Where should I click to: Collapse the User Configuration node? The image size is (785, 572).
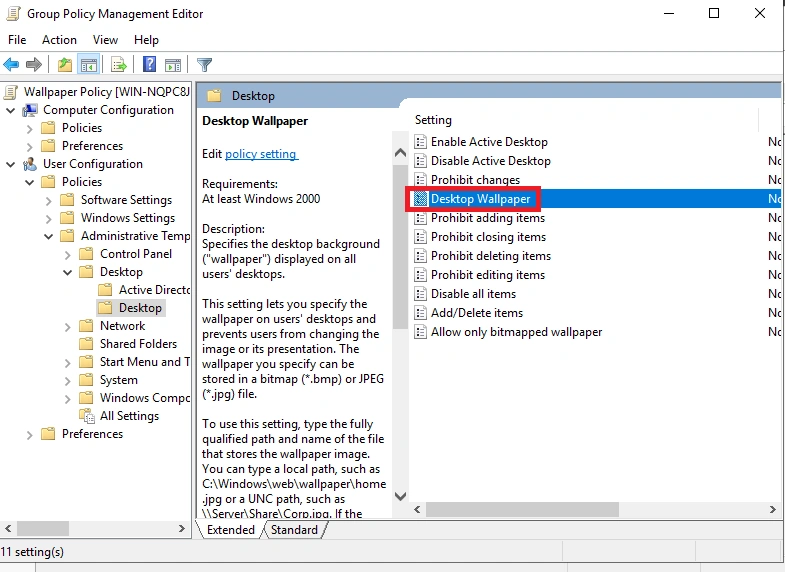11,164
